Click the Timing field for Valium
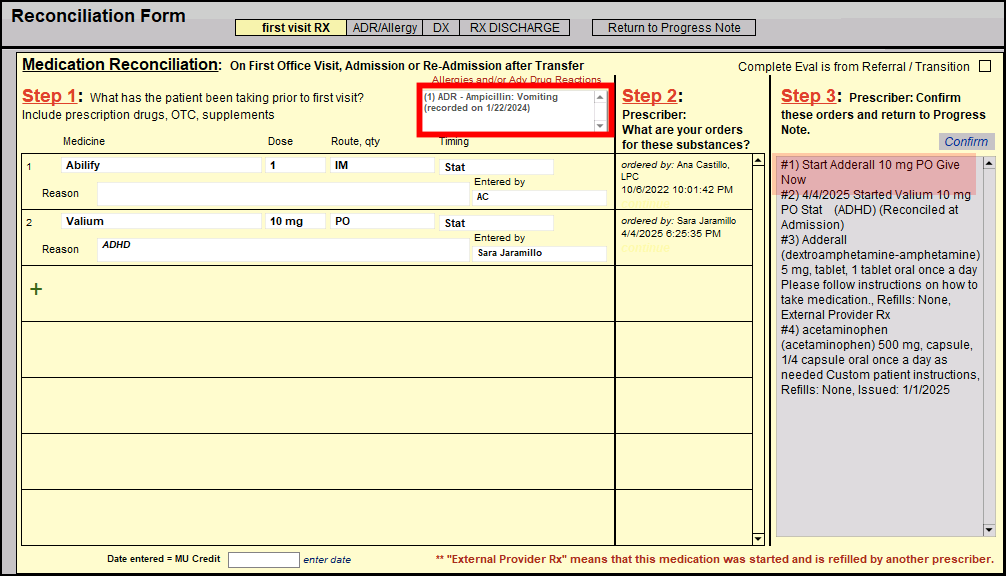The width and height of the screenshot is (1006, 576). 497,223
